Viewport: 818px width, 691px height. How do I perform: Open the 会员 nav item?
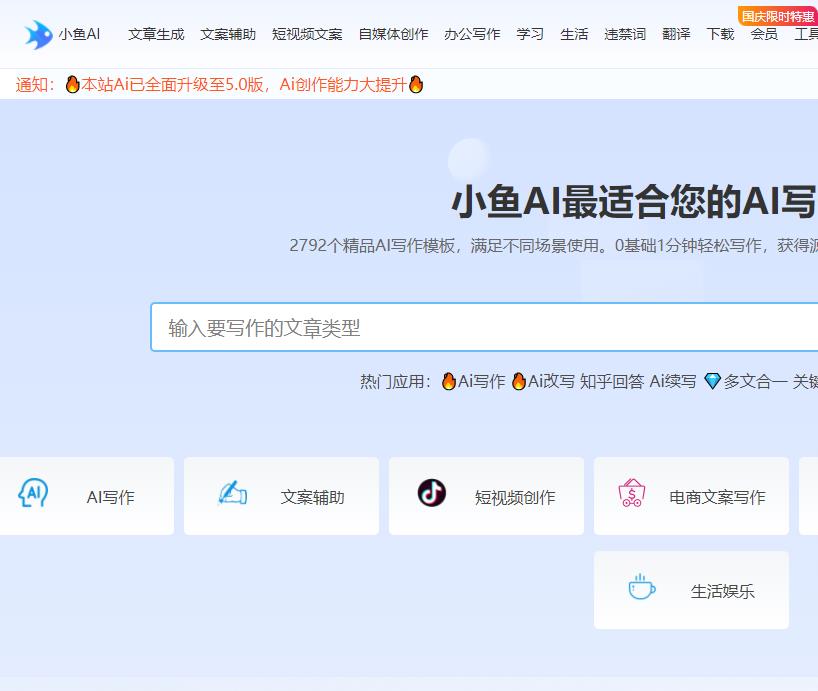pos(764,34)
